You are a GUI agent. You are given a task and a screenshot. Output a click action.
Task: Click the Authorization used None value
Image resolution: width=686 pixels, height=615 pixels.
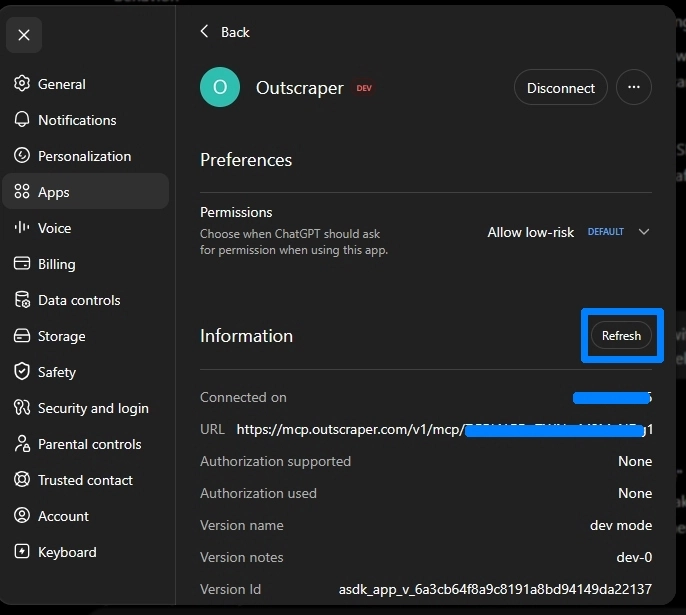click(x=635, y=493)
